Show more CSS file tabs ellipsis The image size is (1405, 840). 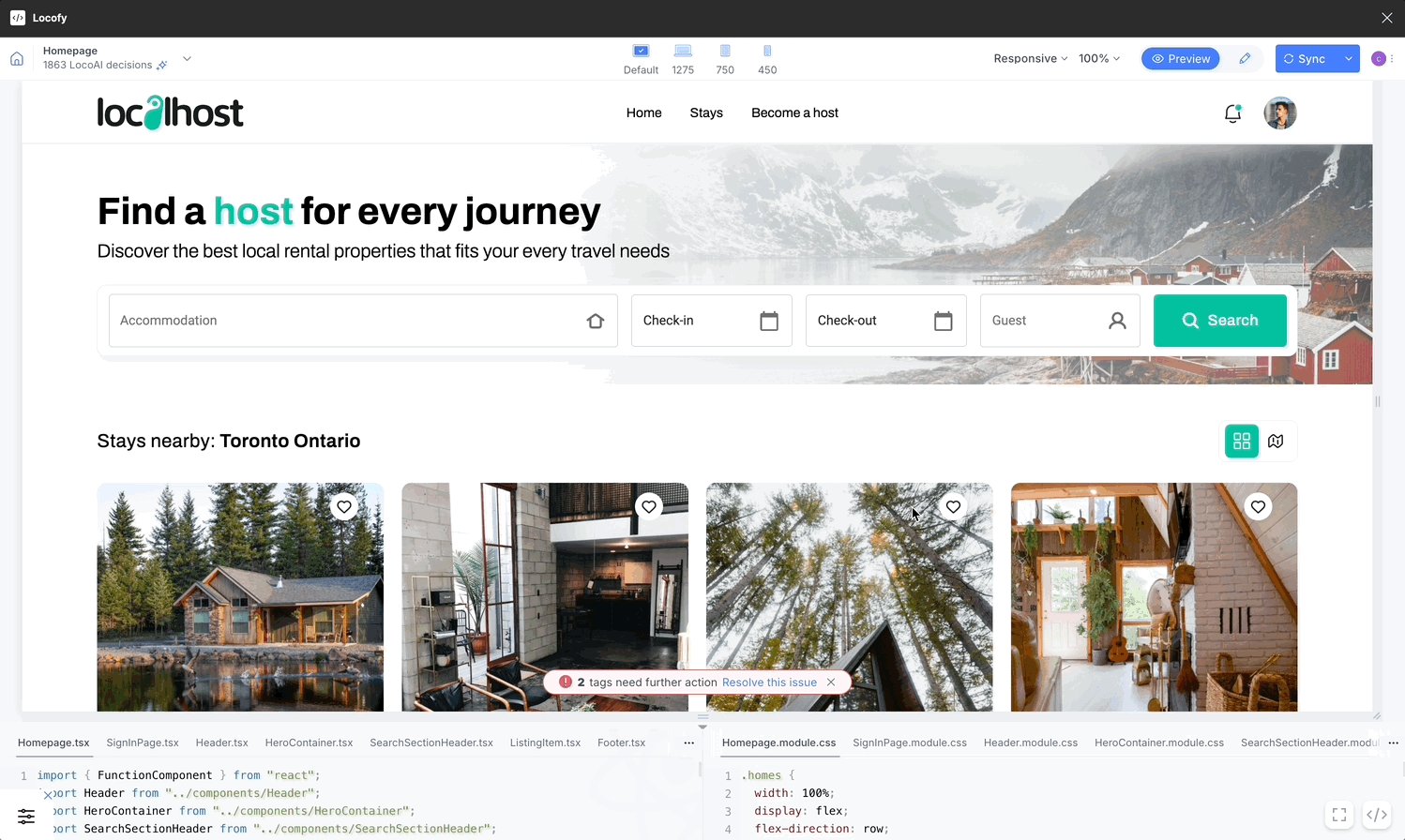pyautogui.click(x=1393, y=742)
